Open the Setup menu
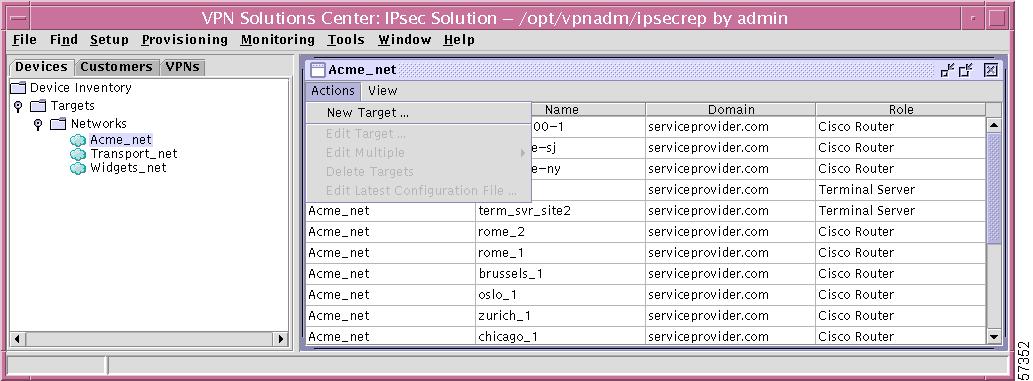This screenshot has height=381, width=1033. [x=109, y=40]
